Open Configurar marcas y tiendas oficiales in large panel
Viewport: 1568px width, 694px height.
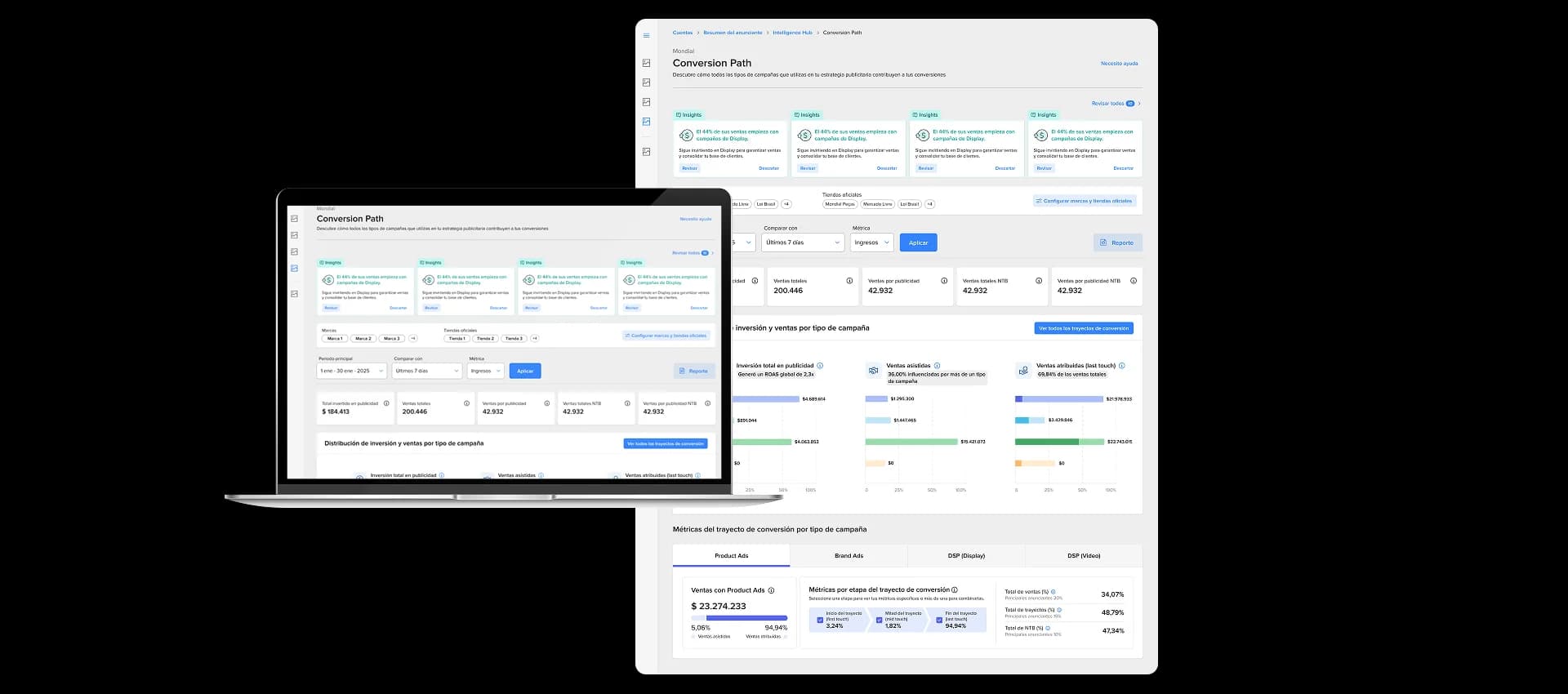(x=1085, y=201)
